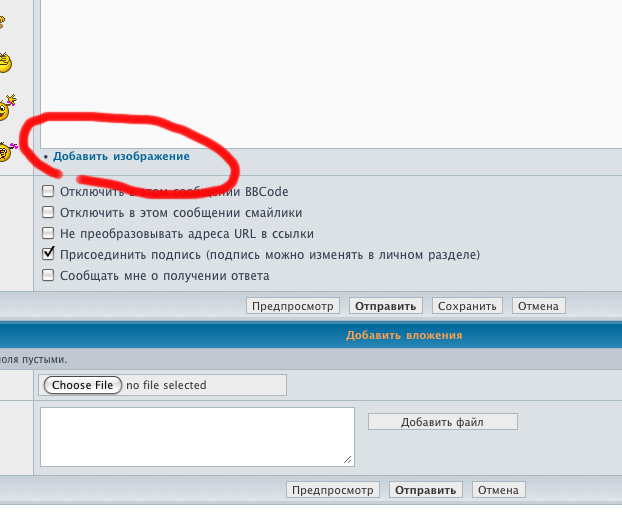
Task: Submit post with the upper 'Отправить' button
Action: click(x=385, y=306)
